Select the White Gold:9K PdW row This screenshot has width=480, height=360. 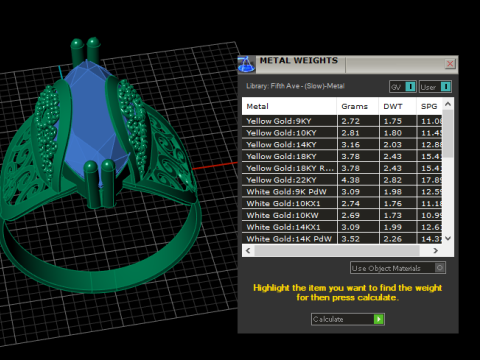click(x=342, y=192)
